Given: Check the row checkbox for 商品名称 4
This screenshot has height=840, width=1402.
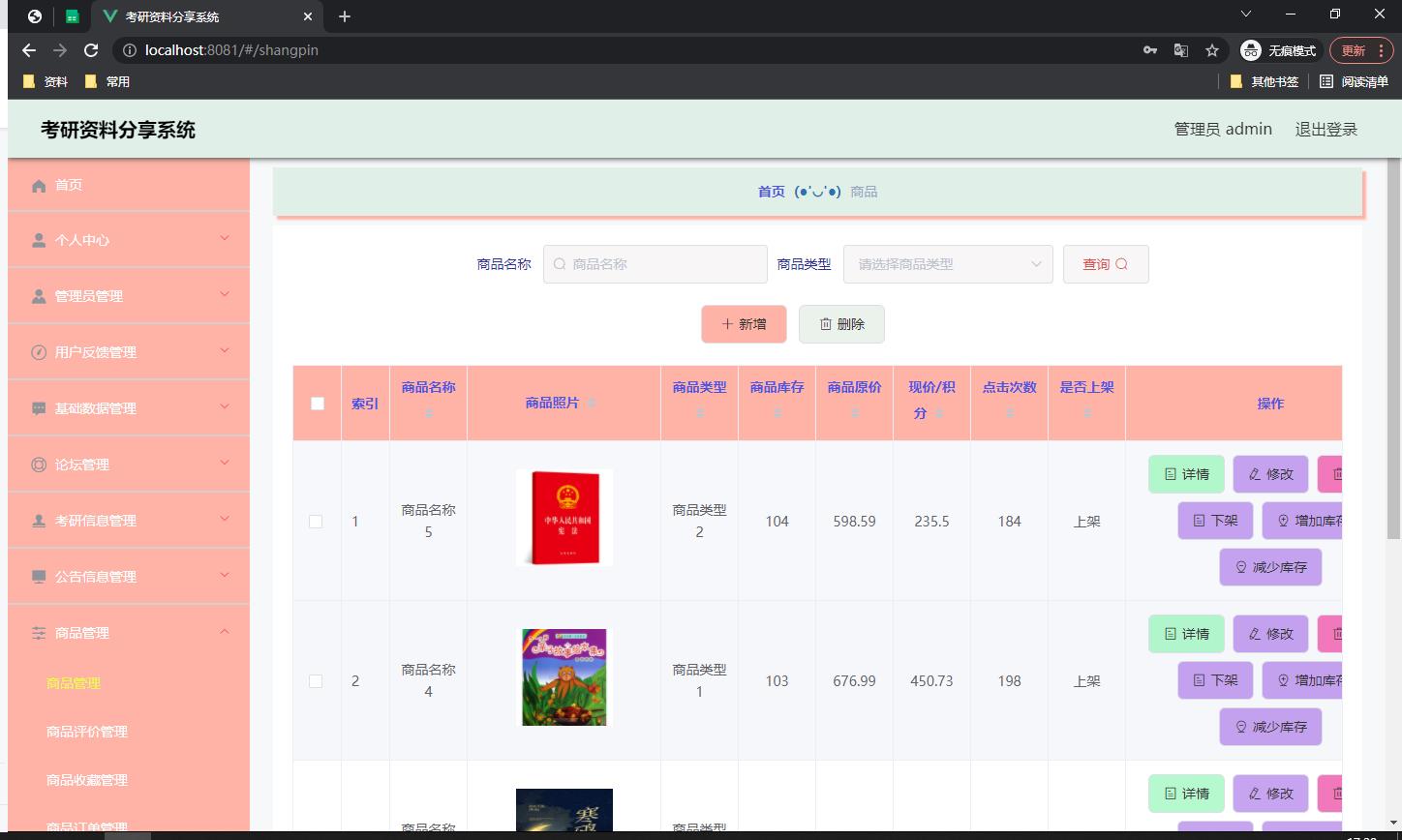Looking at the screenshot, I should pos(316,680).
